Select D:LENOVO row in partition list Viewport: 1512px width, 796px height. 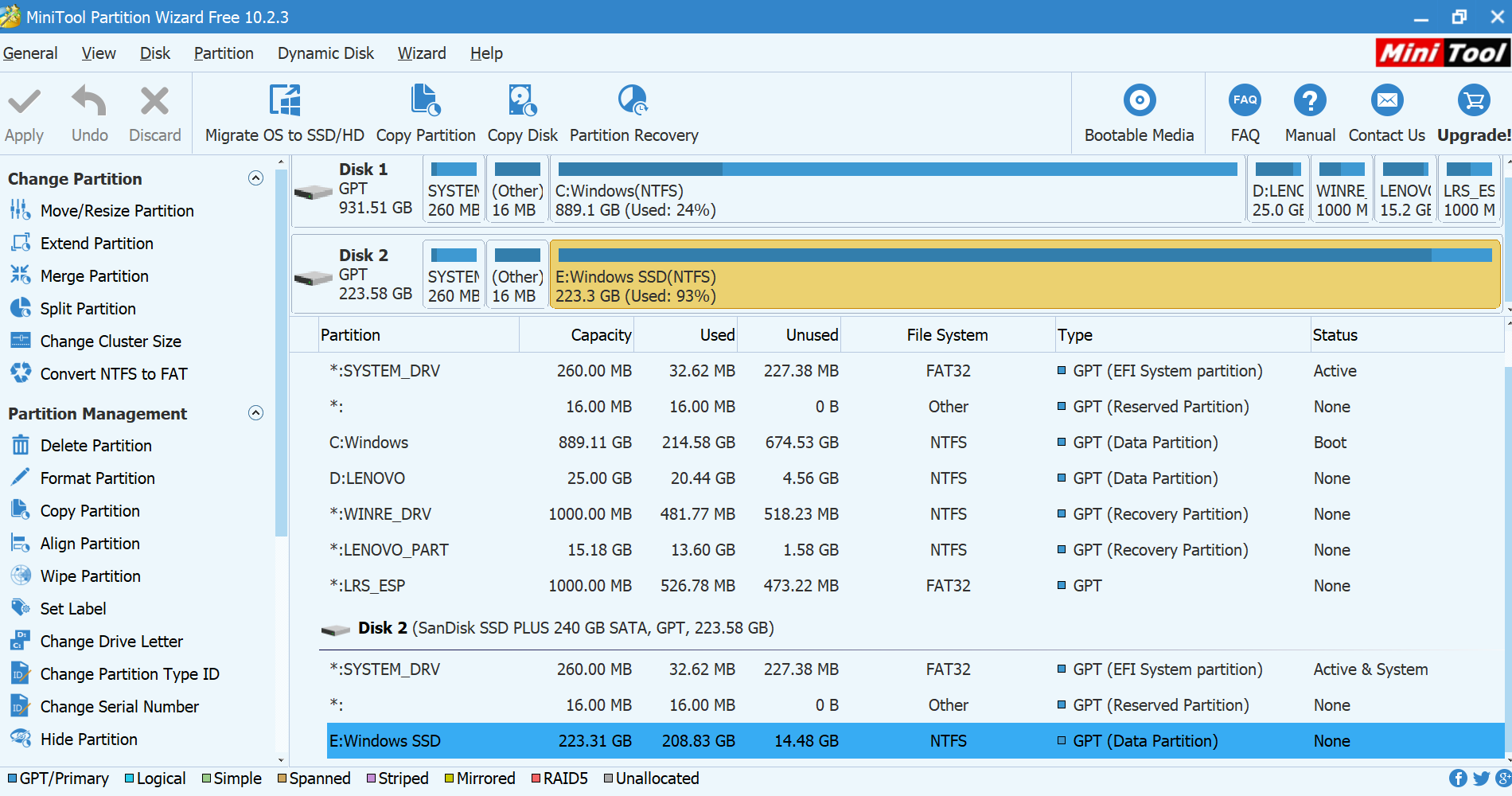[915, 478]
